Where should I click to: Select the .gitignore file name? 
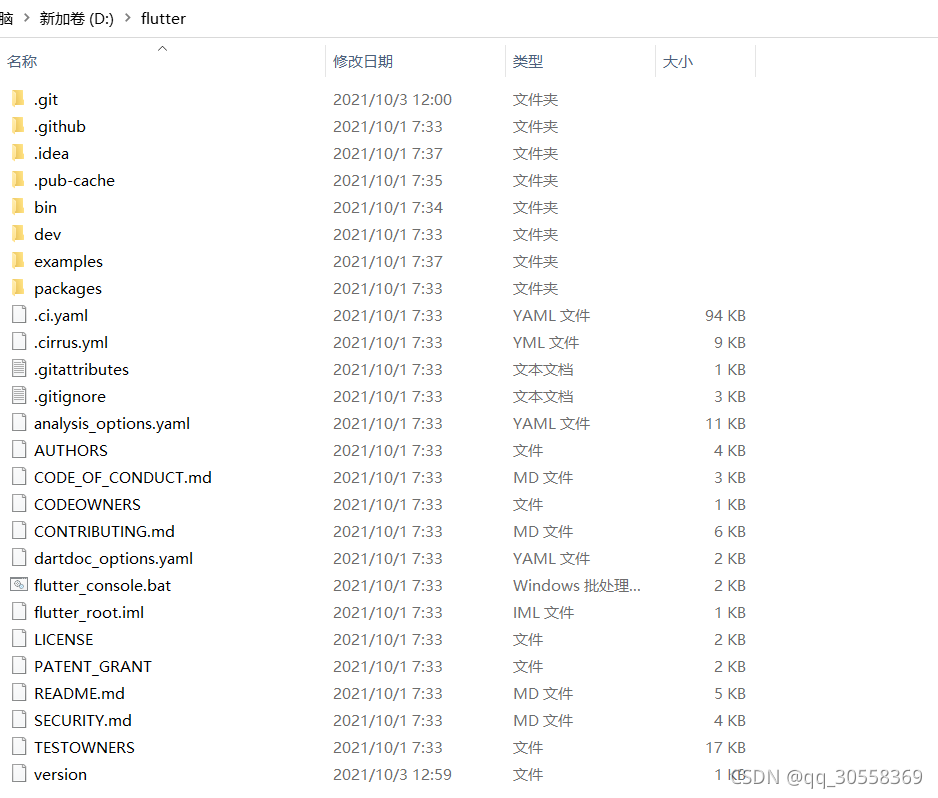pyautogui.click(x=70, y=396)
